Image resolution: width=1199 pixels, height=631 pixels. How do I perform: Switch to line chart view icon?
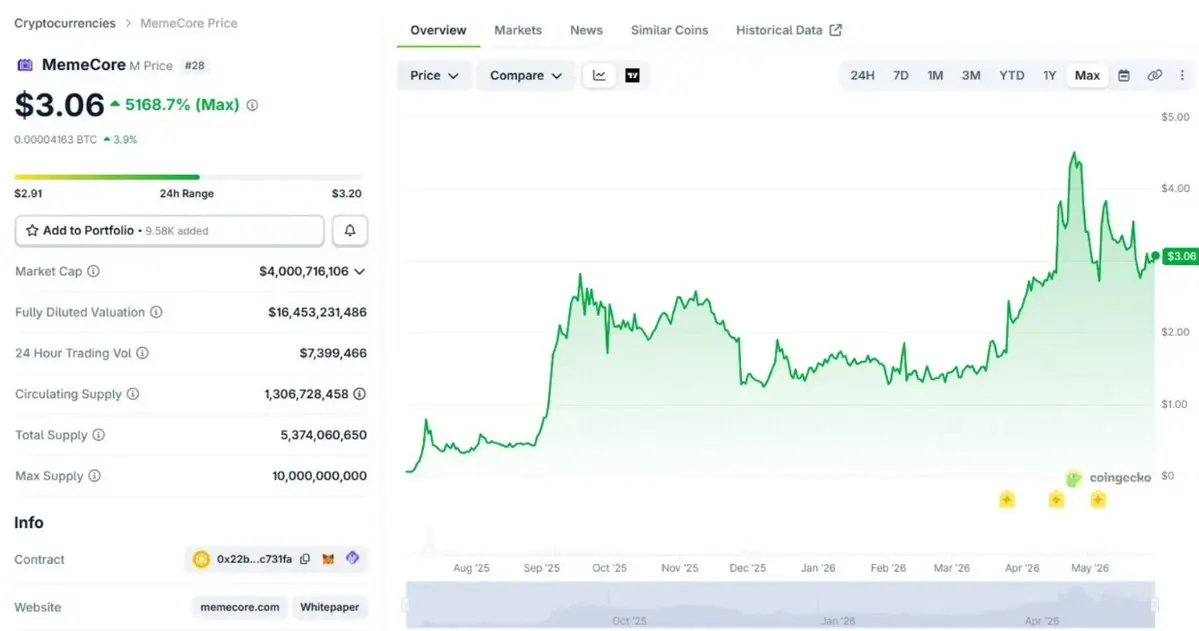(x=600, y=76)
